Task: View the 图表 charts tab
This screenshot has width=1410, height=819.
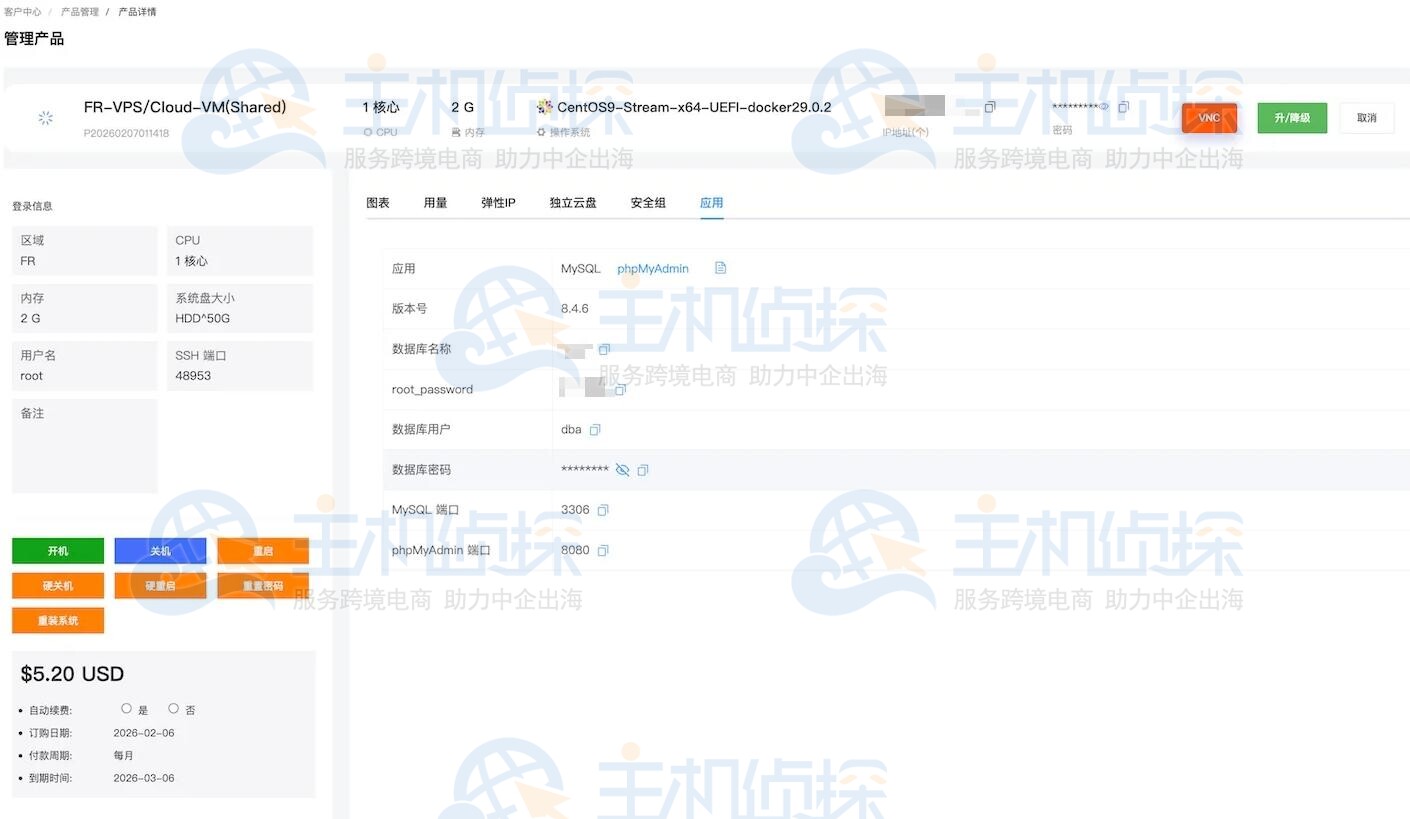Action: pyautogui.click(x=378, y=202)
